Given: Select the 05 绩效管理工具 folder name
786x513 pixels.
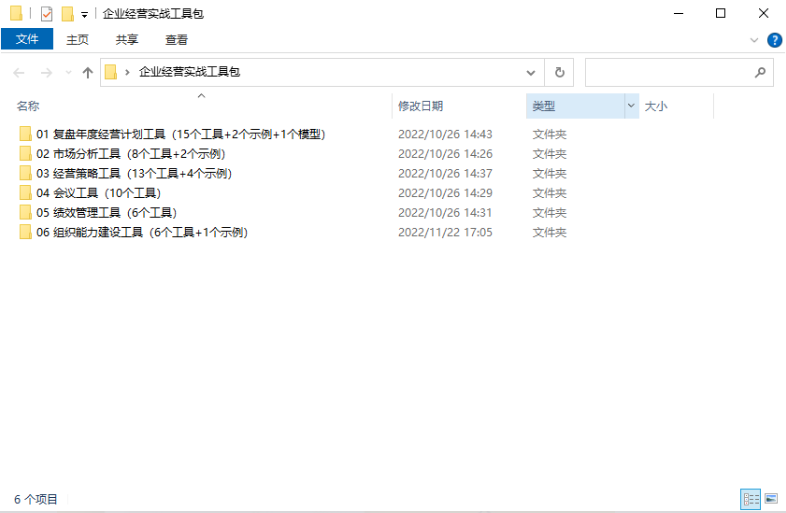Looking at the screenshot, I should click(107, 212).
